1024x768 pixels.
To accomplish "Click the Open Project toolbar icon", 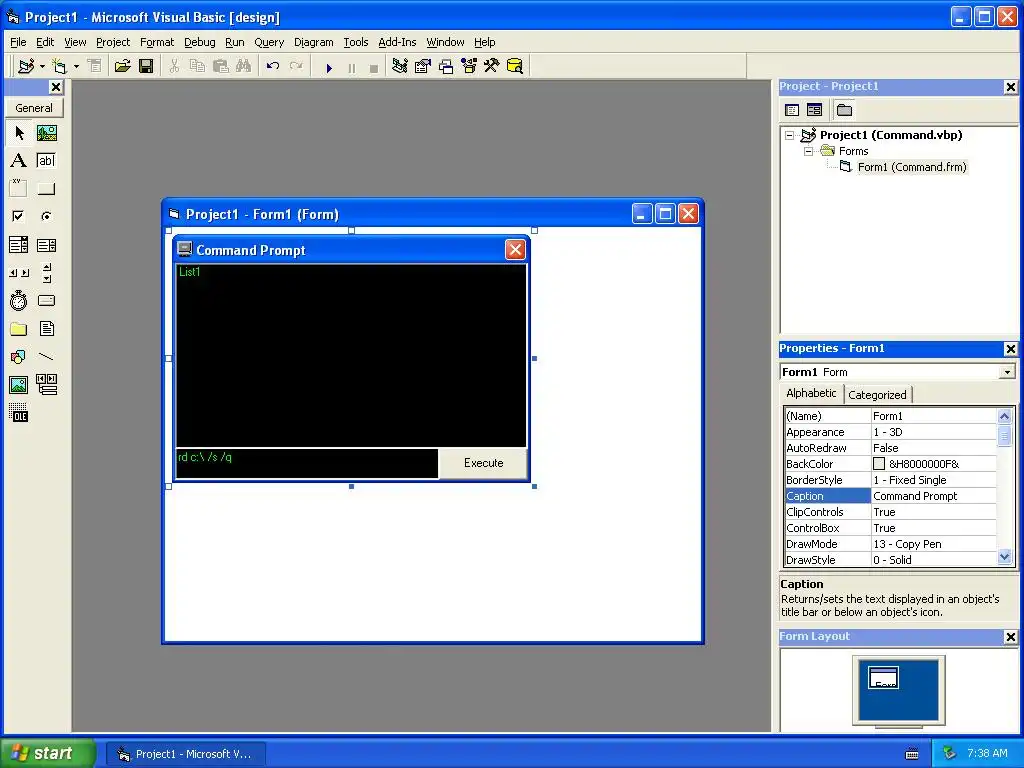I will pyautogui.click(x=122, y=66).
